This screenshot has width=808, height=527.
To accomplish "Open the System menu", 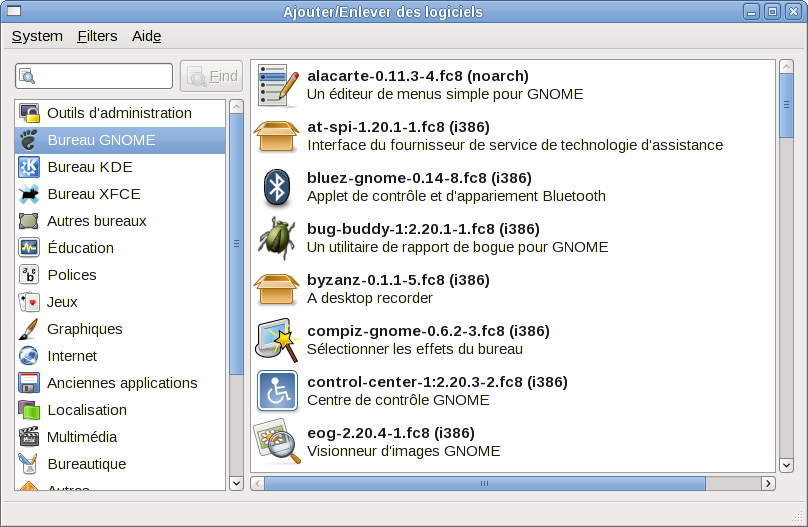I will (37, 36).
